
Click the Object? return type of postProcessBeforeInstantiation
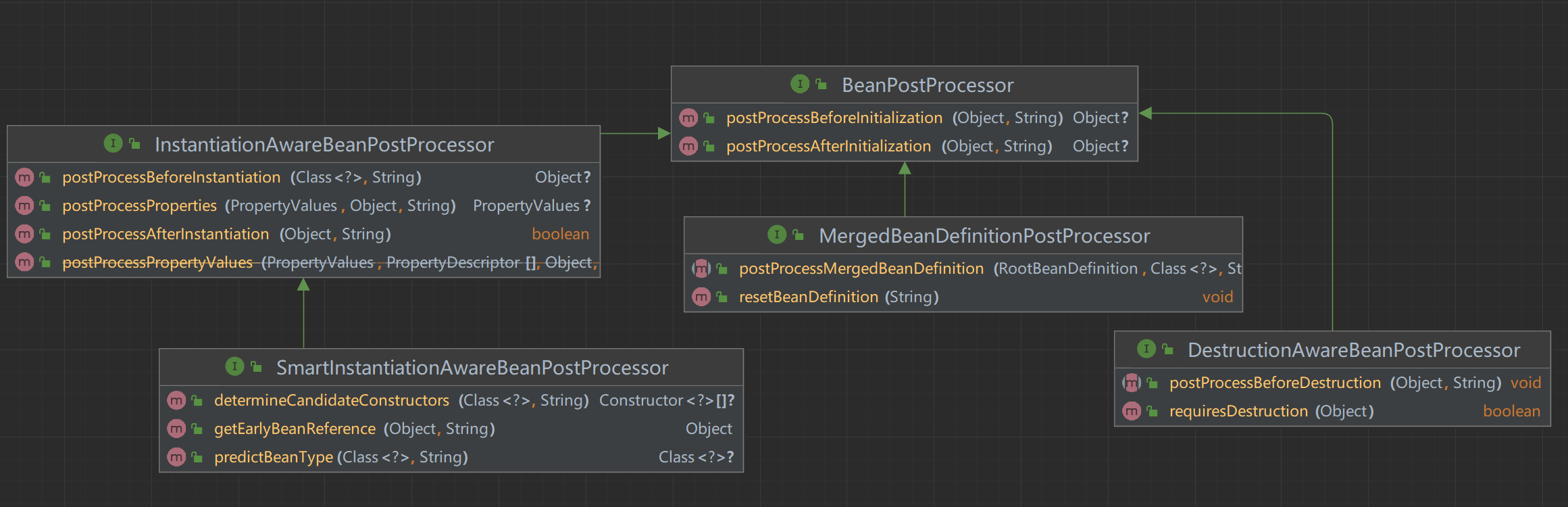[x=563, y=177]
